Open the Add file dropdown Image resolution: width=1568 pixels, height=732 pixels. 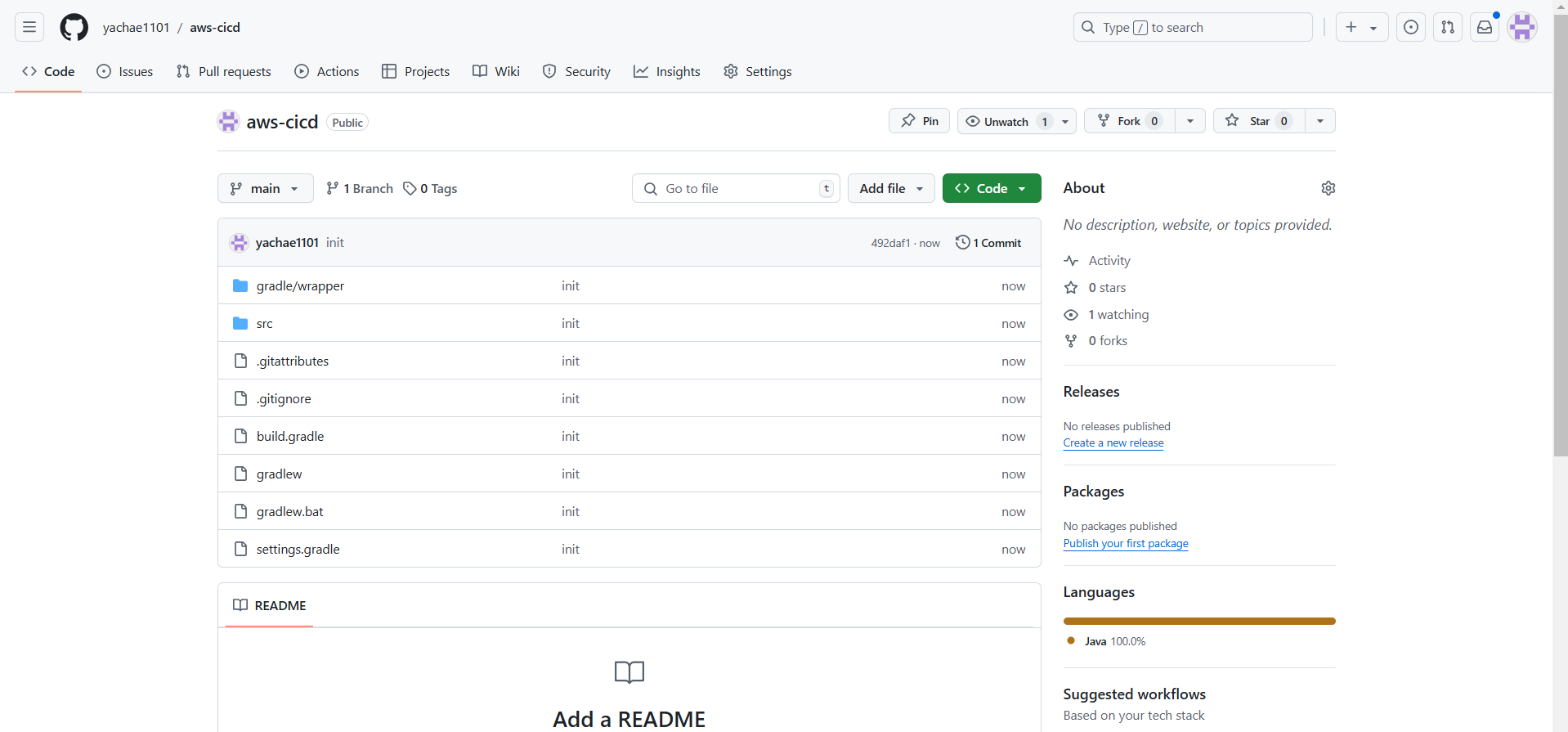coord(891,188)
